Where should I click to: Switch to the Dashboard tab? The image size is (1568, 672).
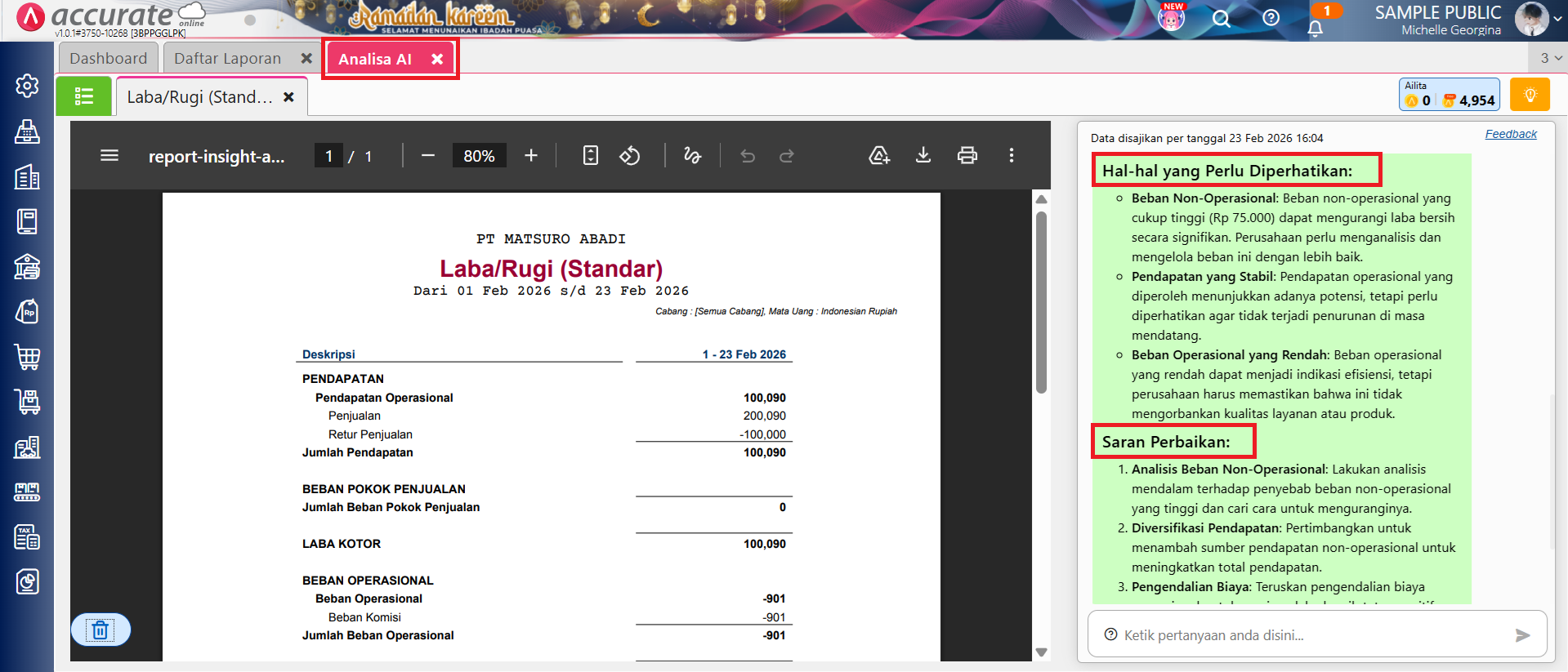click(108, 58)
